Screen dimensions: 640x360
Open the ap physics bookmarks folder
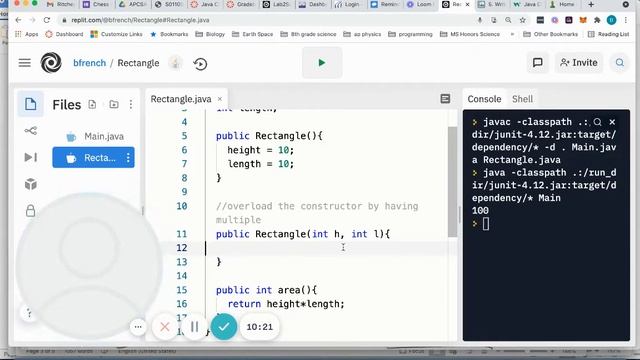coord(362,34)
